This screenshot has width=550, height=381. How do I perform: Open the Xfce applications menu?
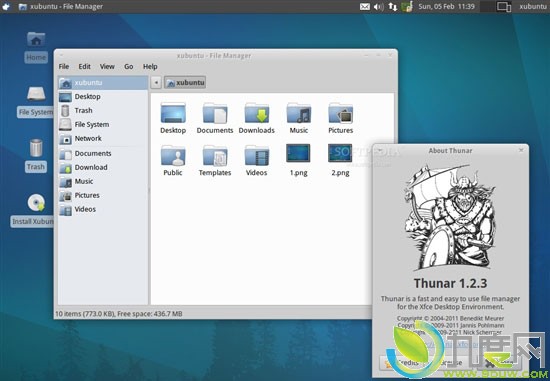pos(6,6)
